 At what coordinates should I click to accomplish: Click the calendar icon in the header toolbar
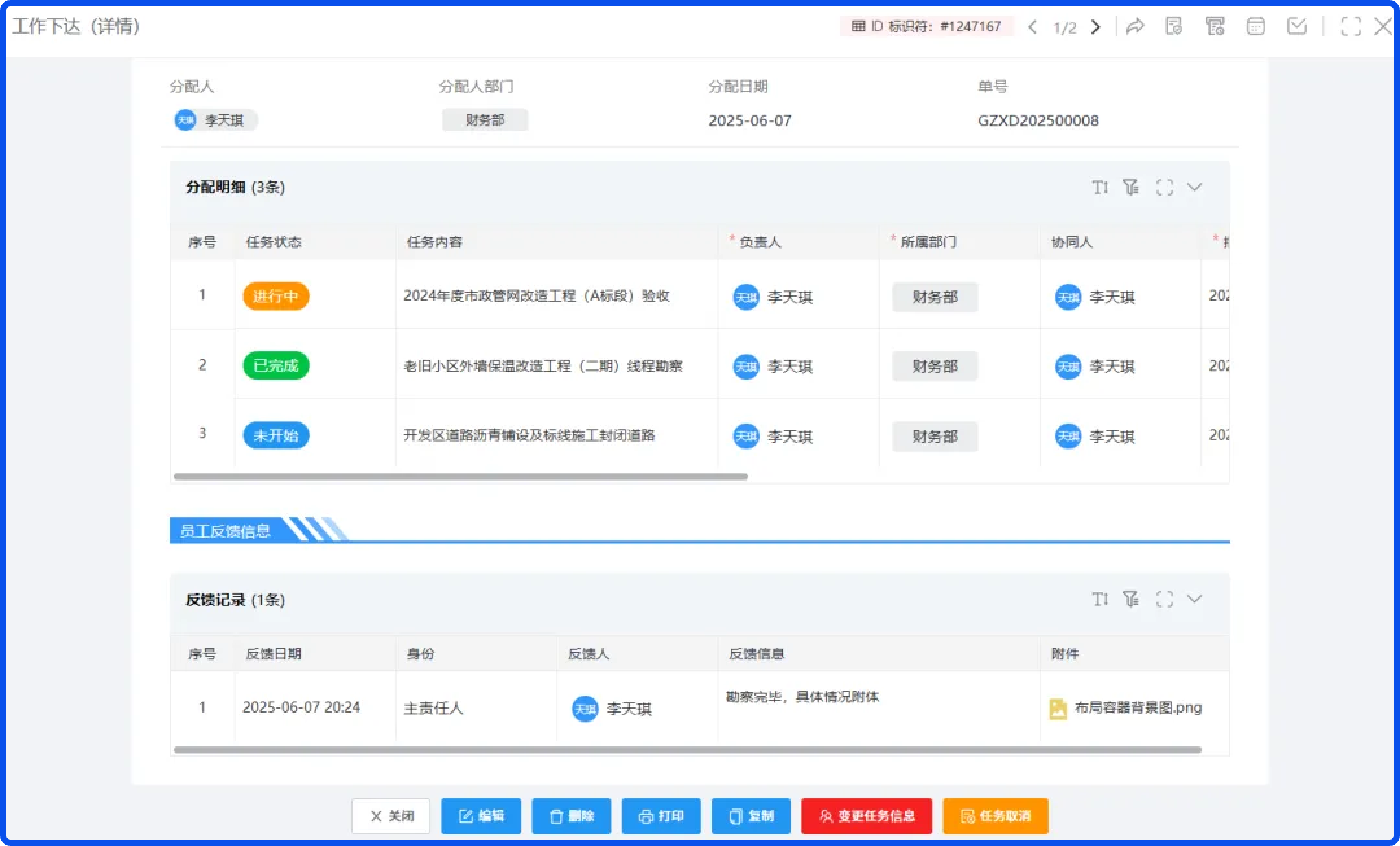click(x=1256, y=27)
